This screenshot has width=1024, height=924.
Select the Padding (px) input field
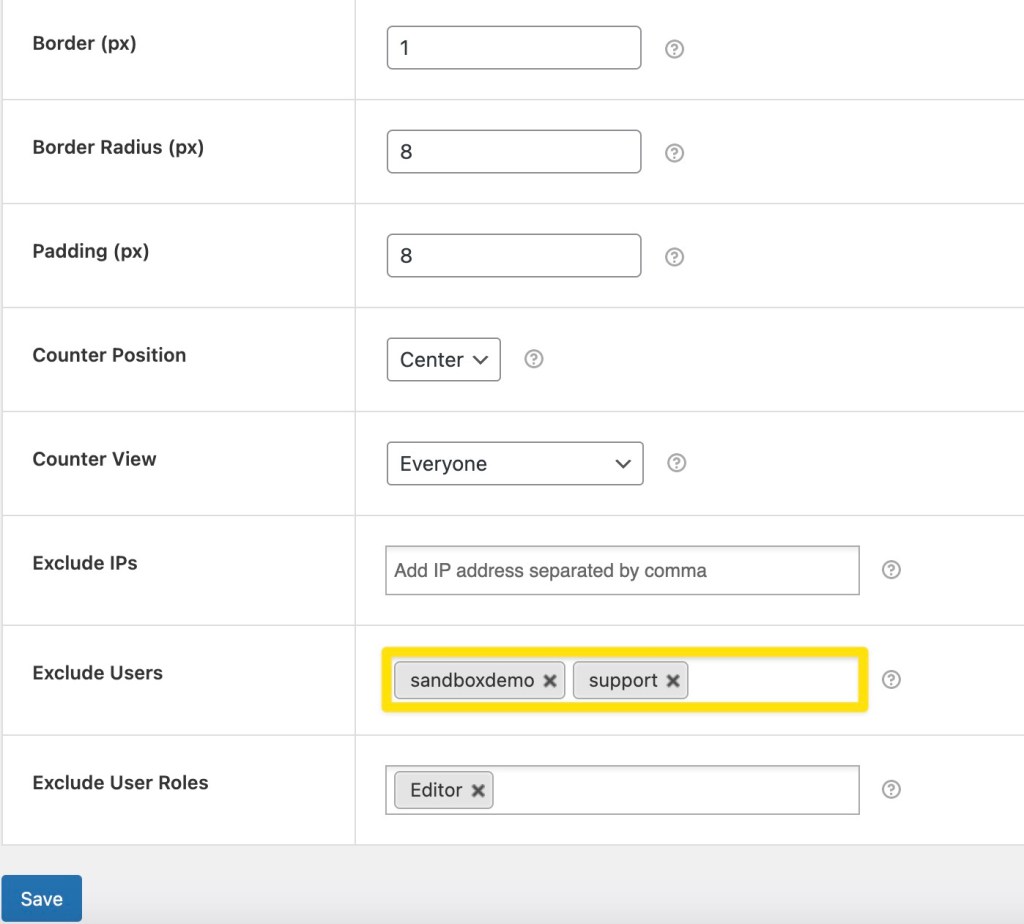click(x=514, y=255)
